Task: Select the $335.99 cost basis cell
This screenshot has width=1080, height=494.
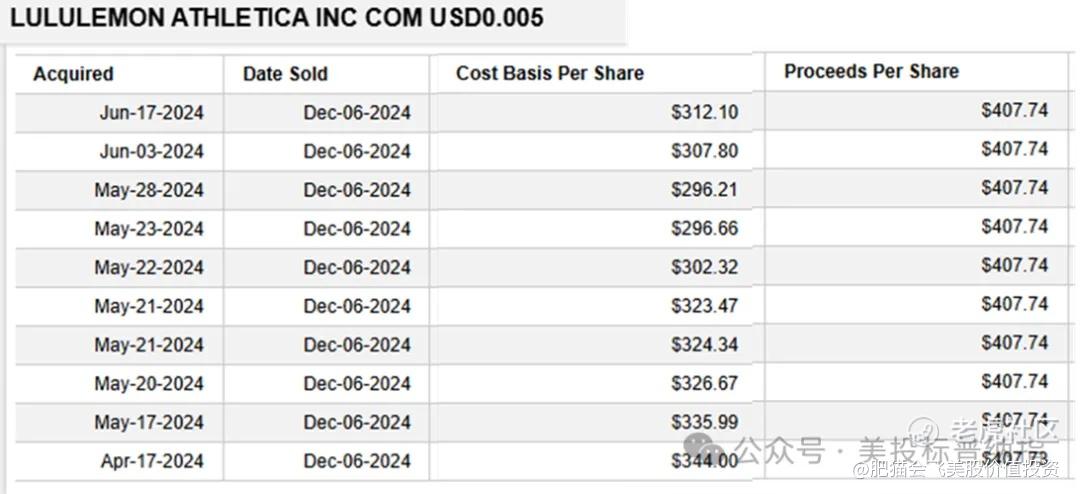Action: click(x=704, y=422)
